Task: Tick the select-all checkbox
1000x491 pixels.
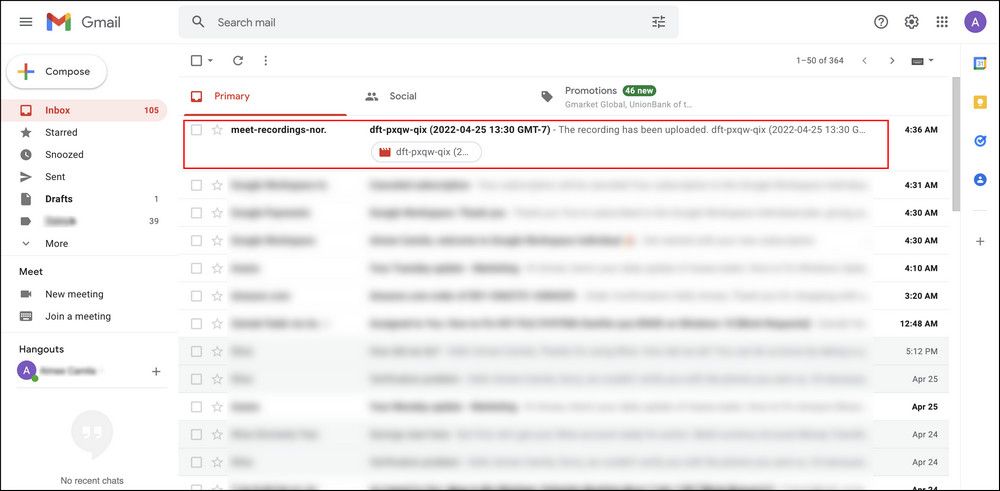Action: point(196,61)
